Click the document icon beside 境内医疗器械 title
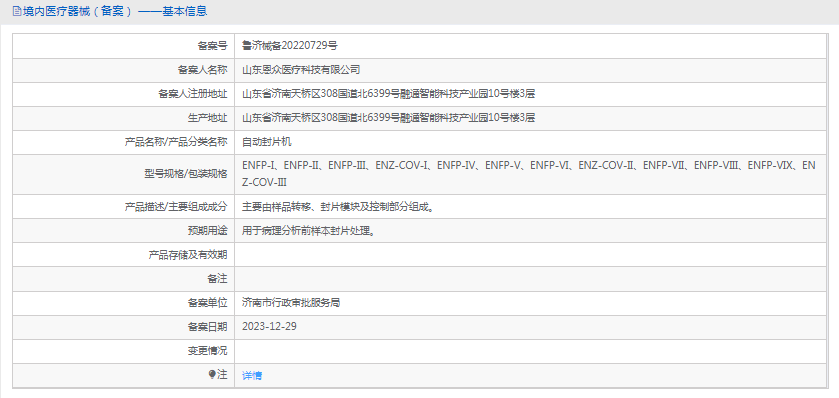Screen dimensions: 839x398 17,11
